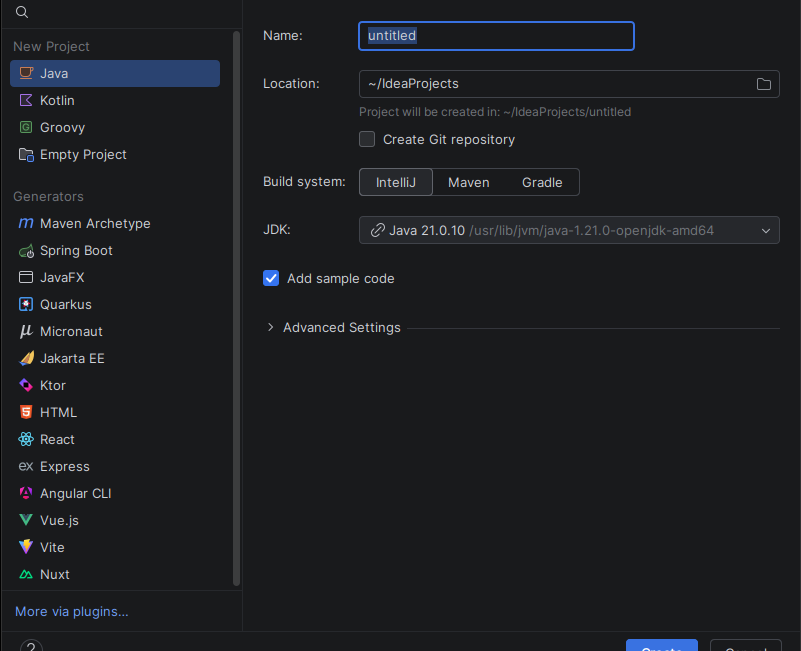Choose the Jakarta EE sail icon
Image resolution: width=801 pixels, height=651 pixels.
(x=26, y=358)
